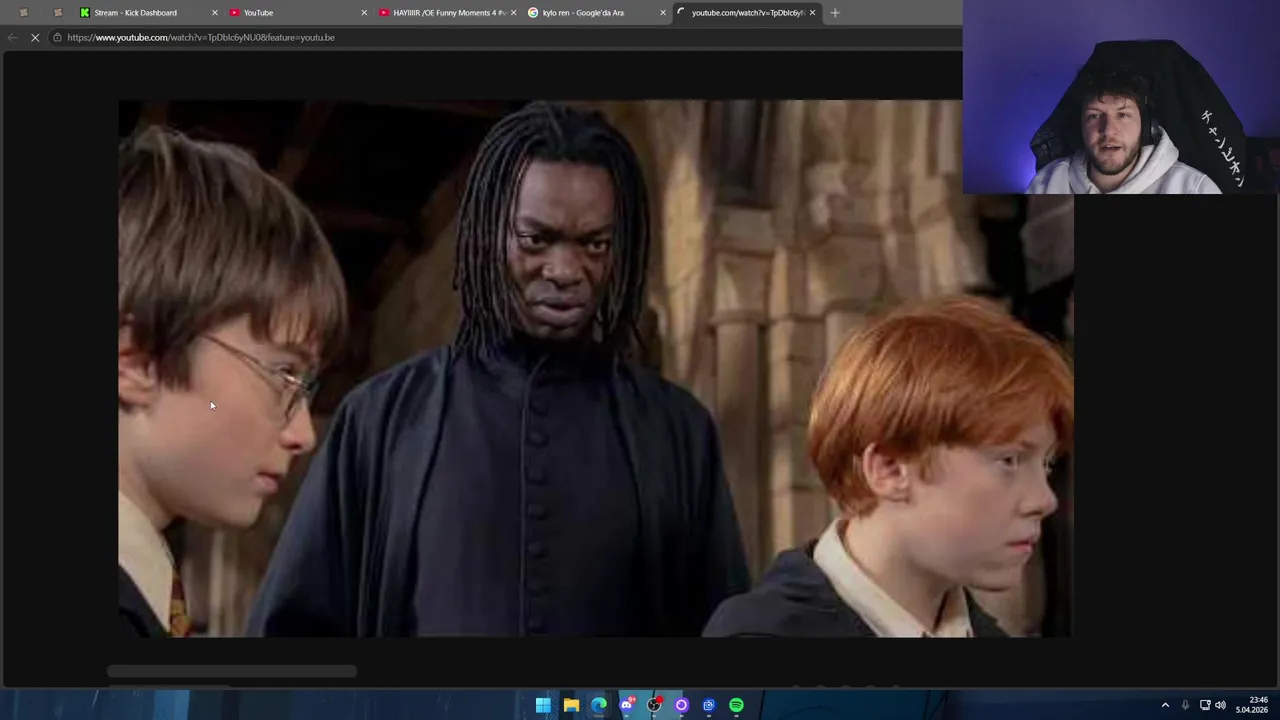The image size is (1280, 720).
Task: Click the YouTube video player area
Action: [595, 368]
